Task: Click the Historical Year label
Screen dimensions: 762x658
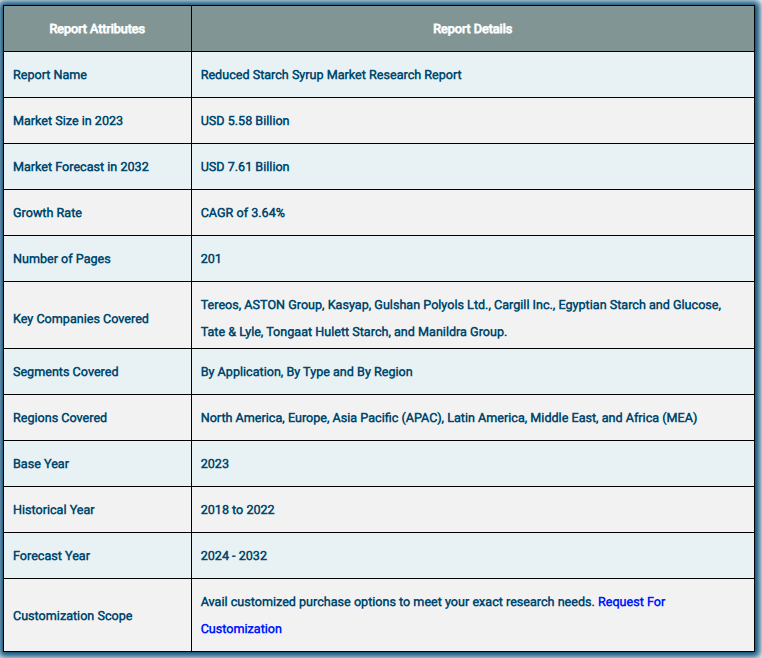Action: point(53,510)
